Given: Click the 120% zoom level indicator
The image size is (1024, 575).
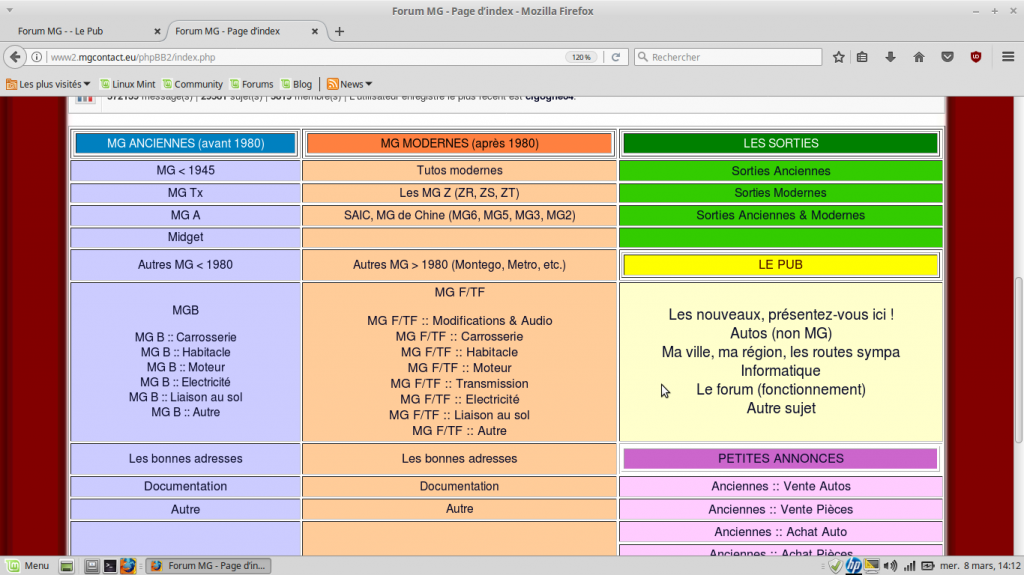Looking at the screenshot, I should [581, 57].
